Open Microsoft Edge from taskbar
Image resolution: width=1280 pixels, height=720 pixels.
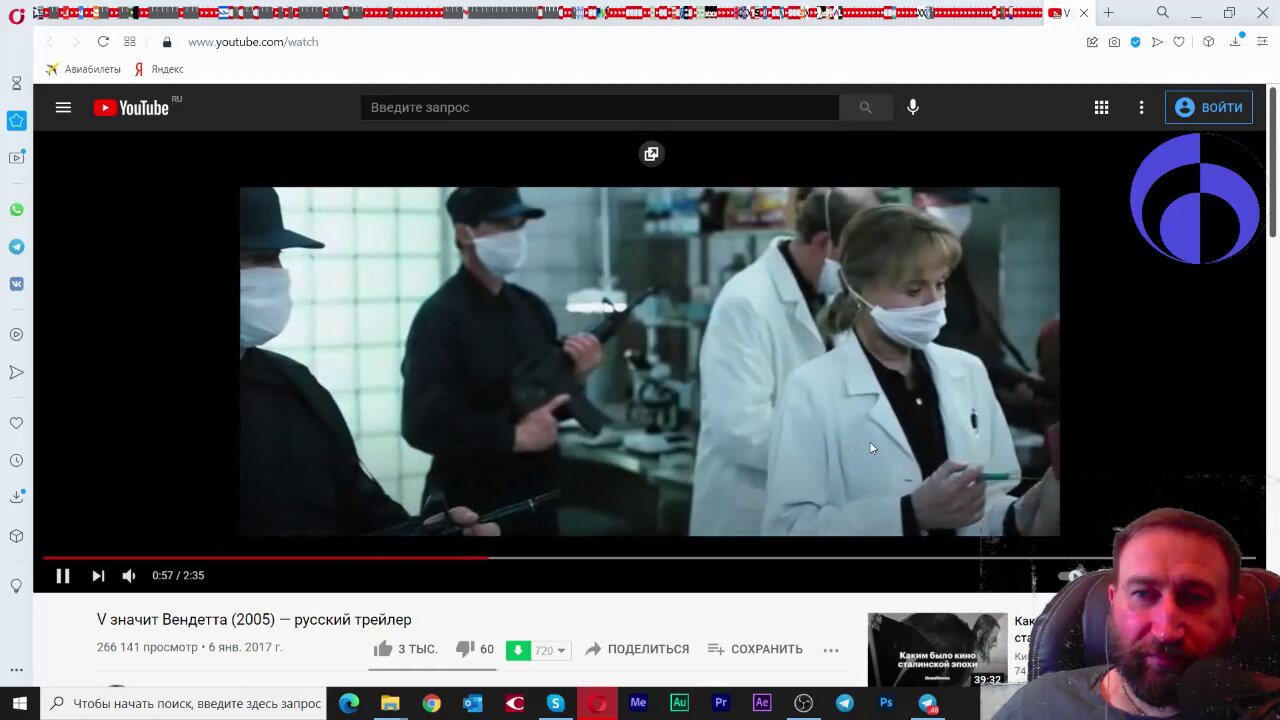348,703
